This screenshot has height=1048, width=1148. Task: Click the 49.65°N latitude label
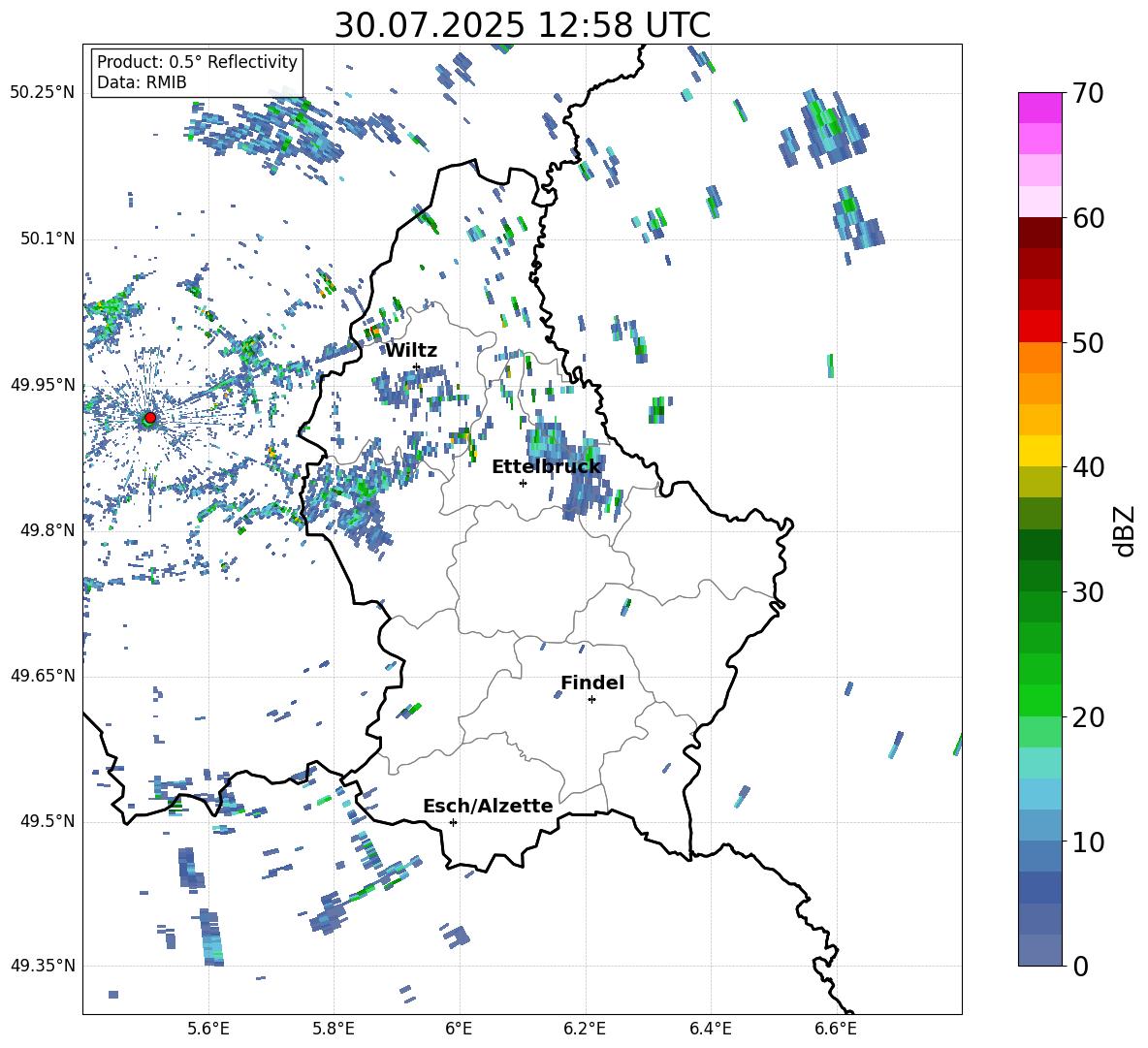click(43, 676)
